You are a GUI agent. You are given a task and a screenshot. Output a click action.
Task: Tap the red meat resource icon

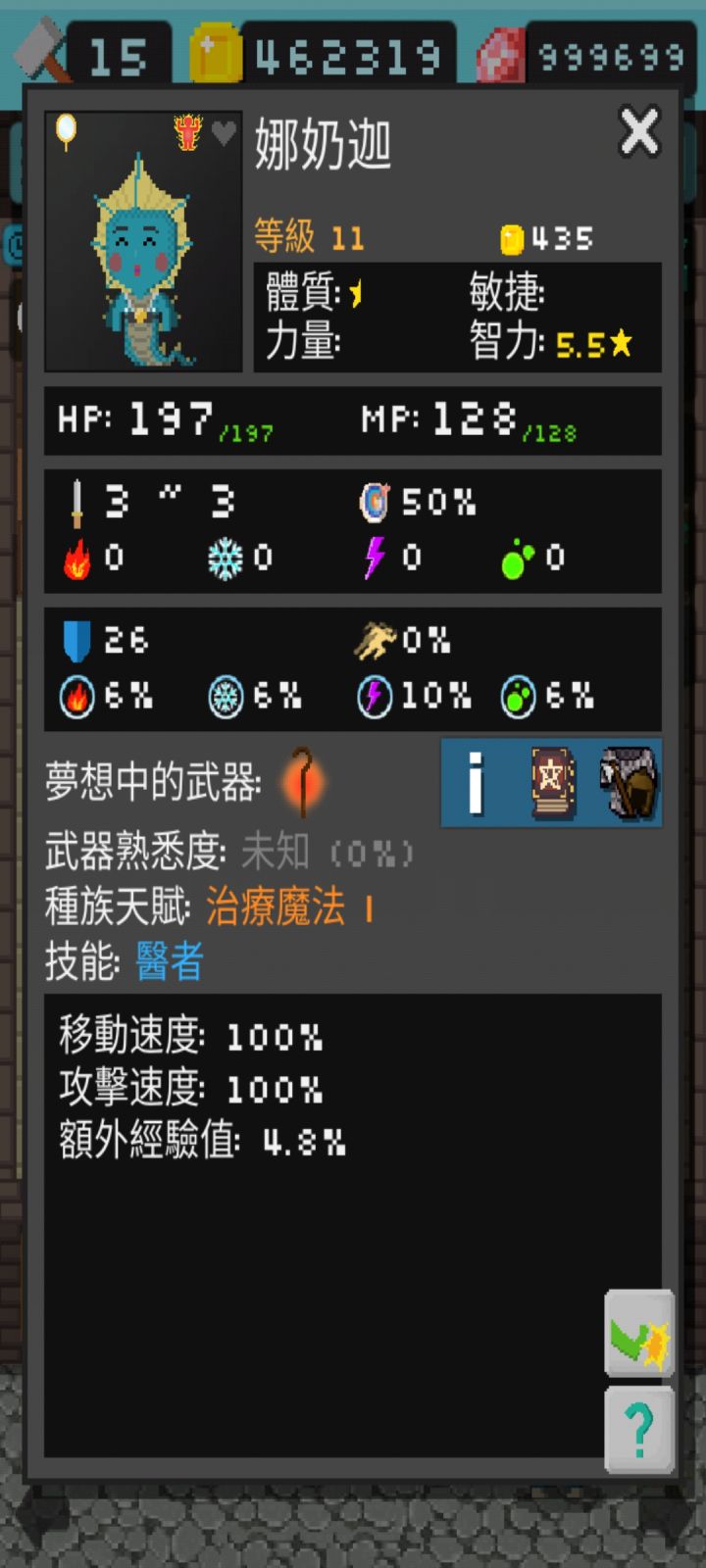click(502, 56)
